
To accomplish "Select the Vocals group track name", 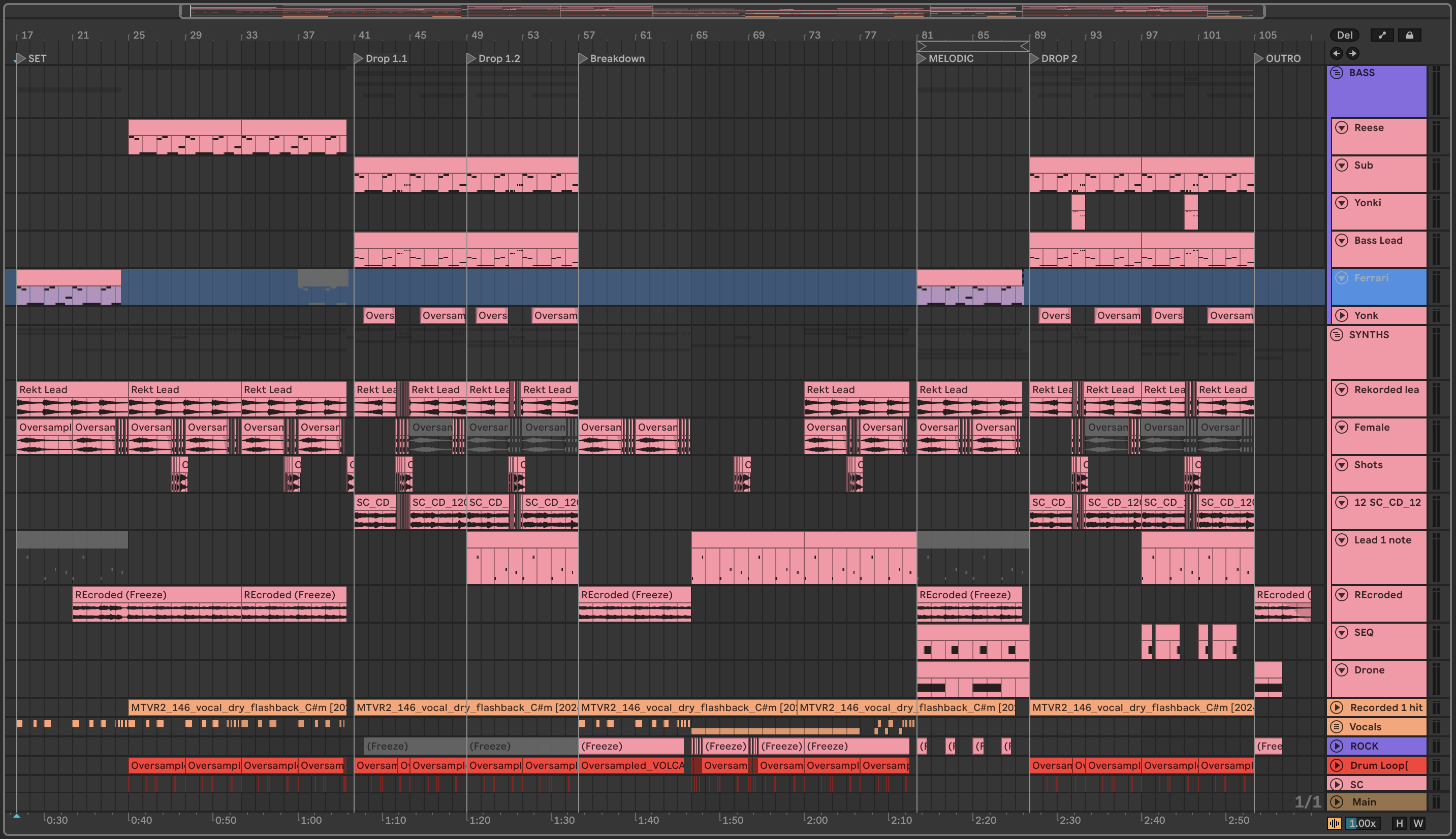I will 1365,727.
